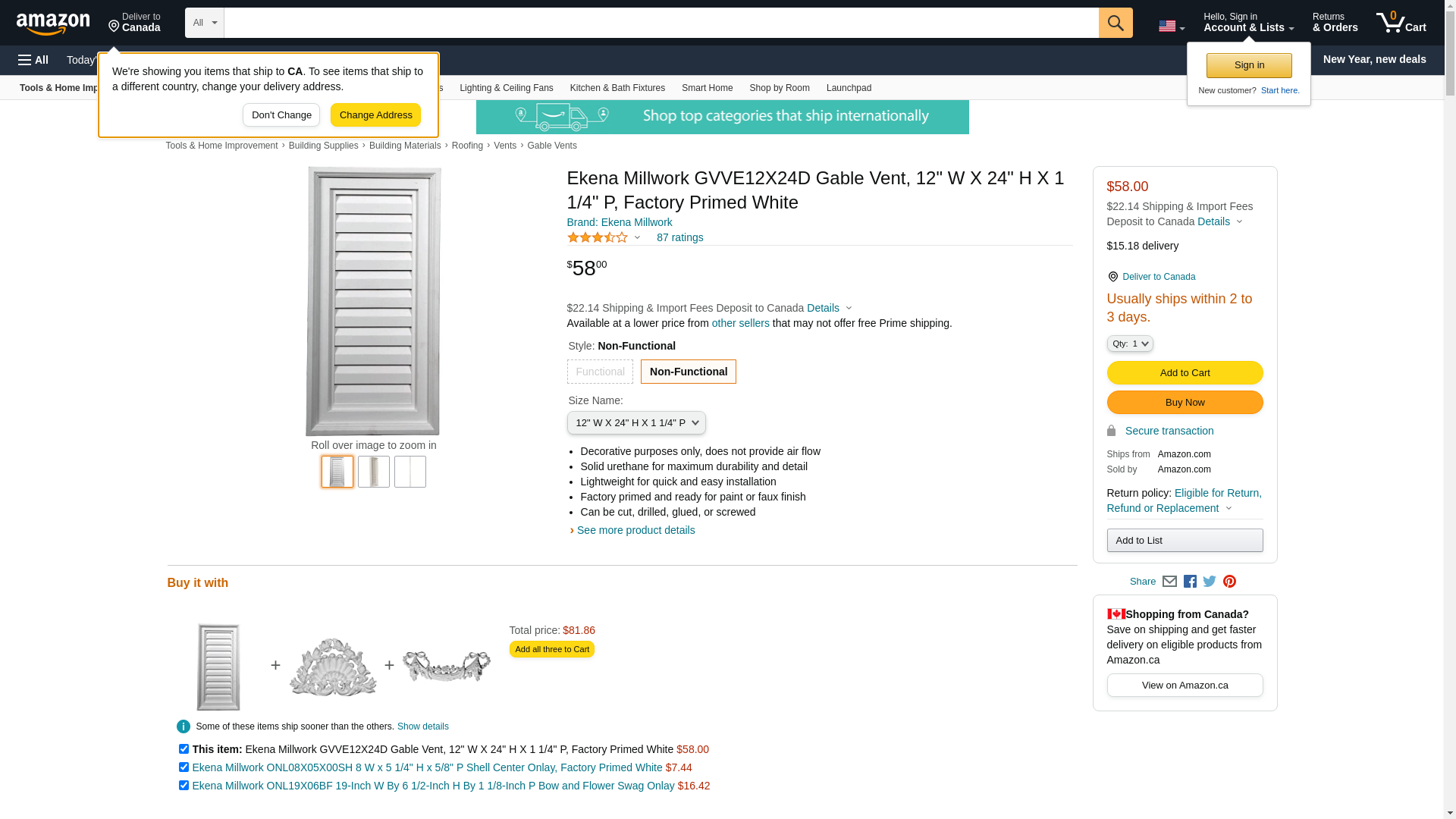Image resolution: width=1456 pixels, height=819 pixels.
Task: Open the All hamburger menu
Action: tap(33, 60)
